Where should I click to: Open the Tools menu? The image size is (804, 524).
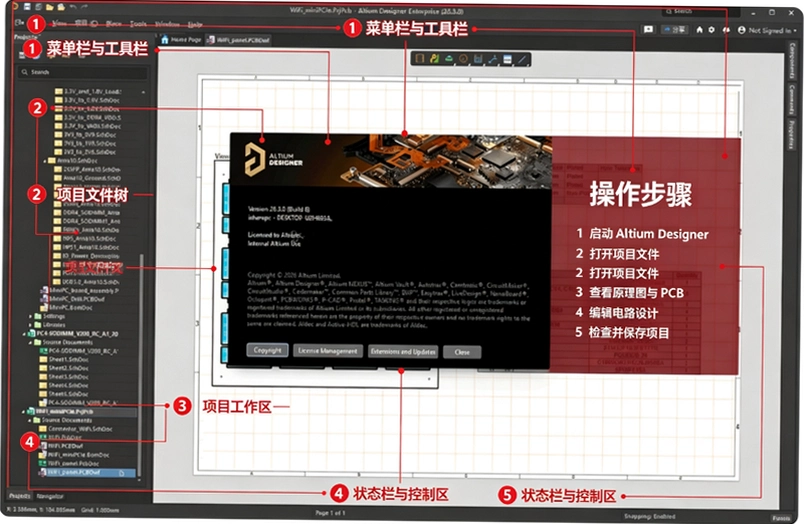(138, 24)
